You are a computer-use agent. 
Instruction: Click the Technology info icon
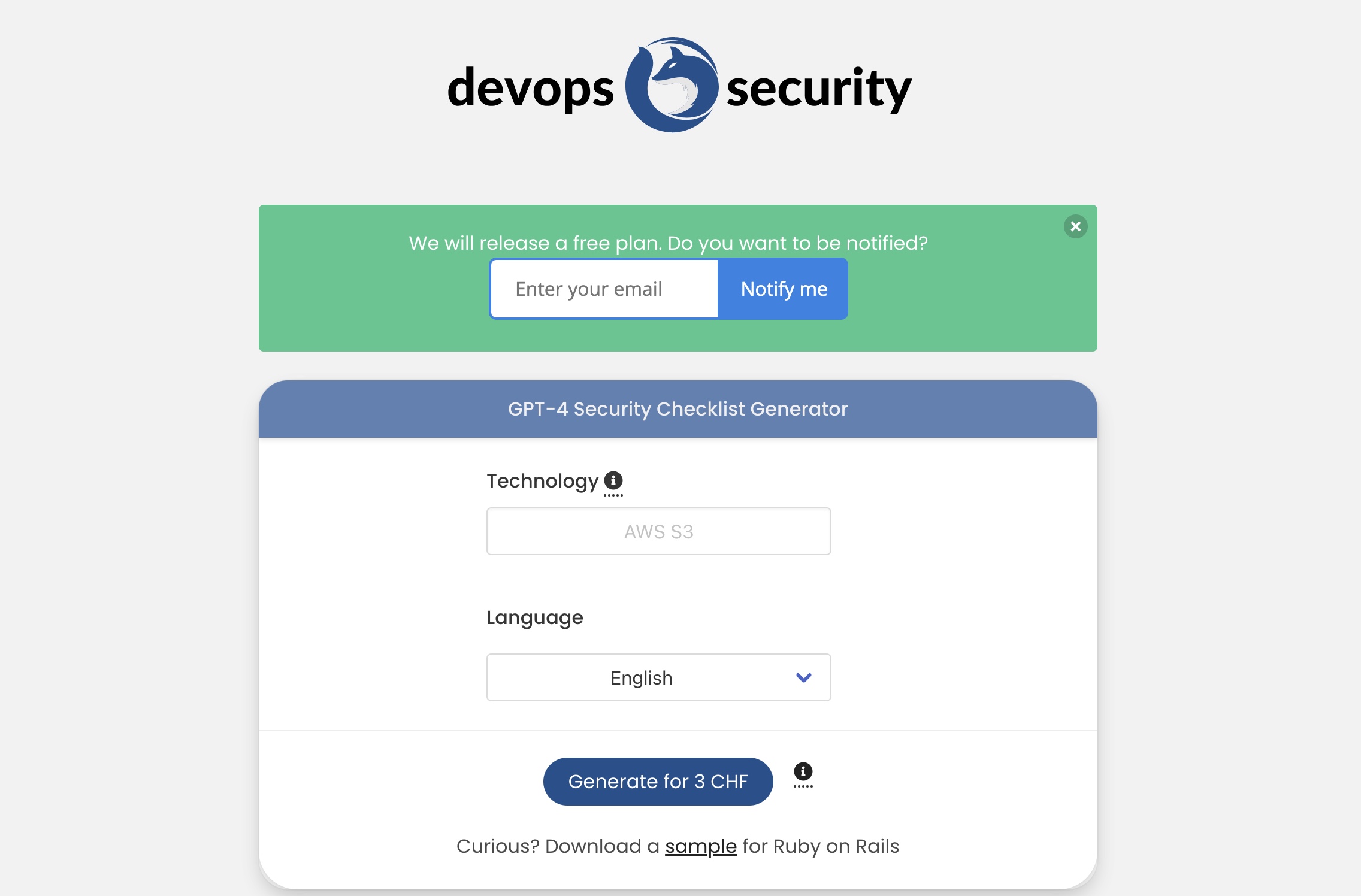pos(613,480)
